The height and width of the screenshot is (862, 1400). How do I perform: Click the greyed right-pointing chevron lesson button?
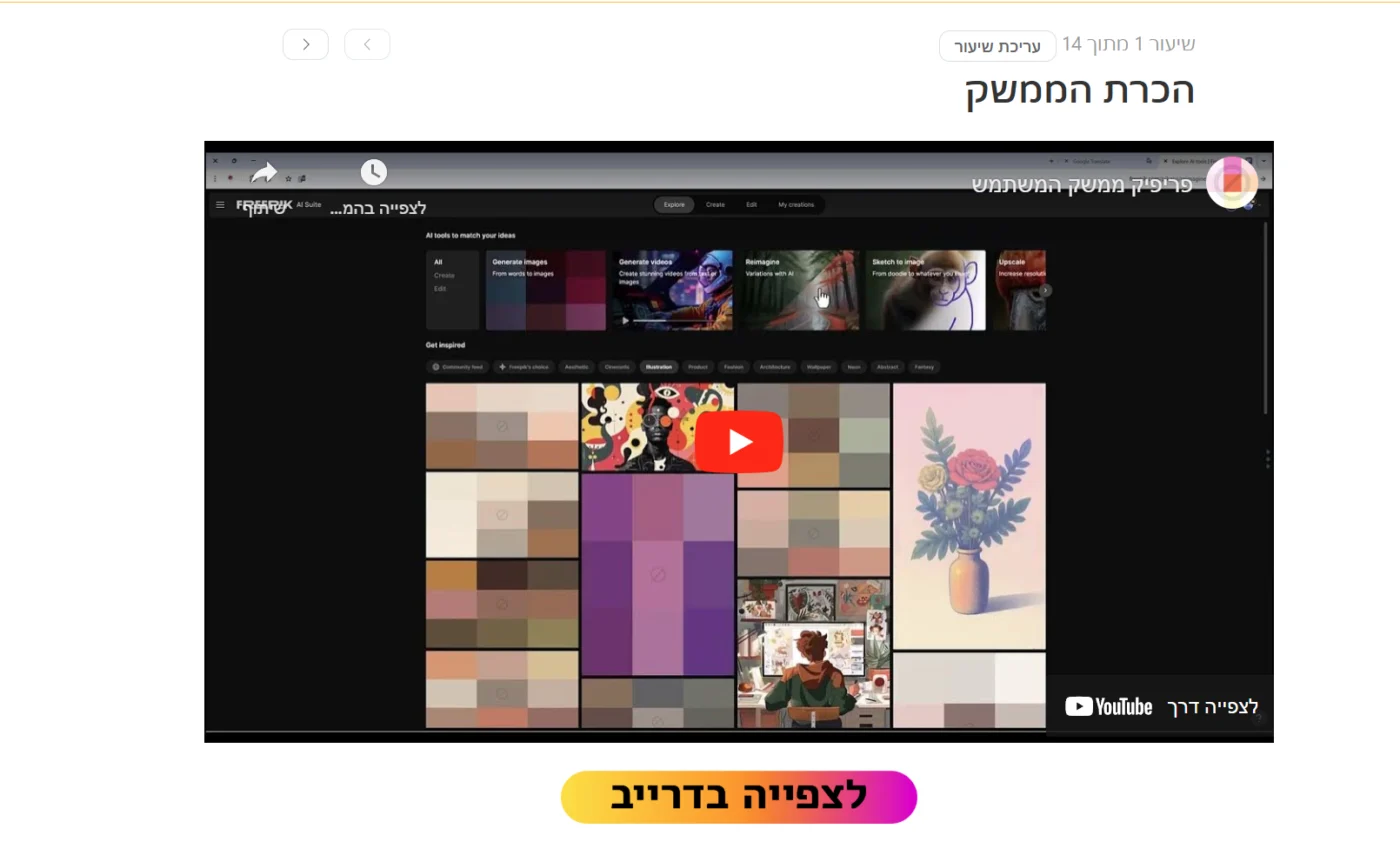point(367,44)
